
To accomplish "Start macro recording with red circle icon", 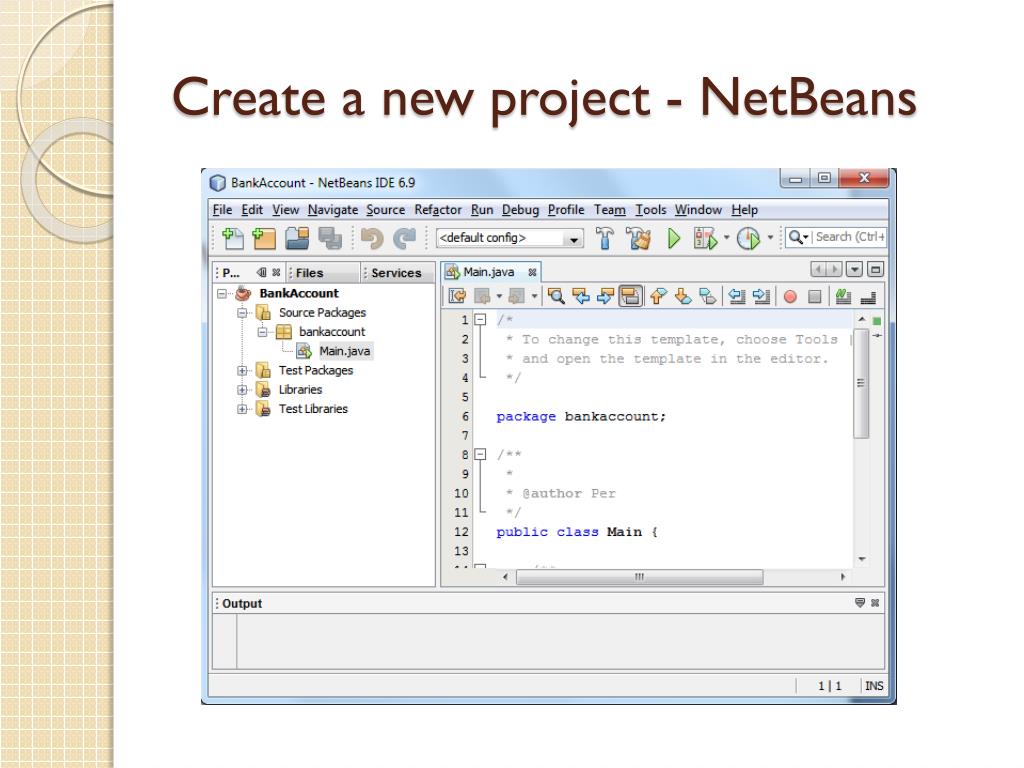I will click(x=790, y=297).
